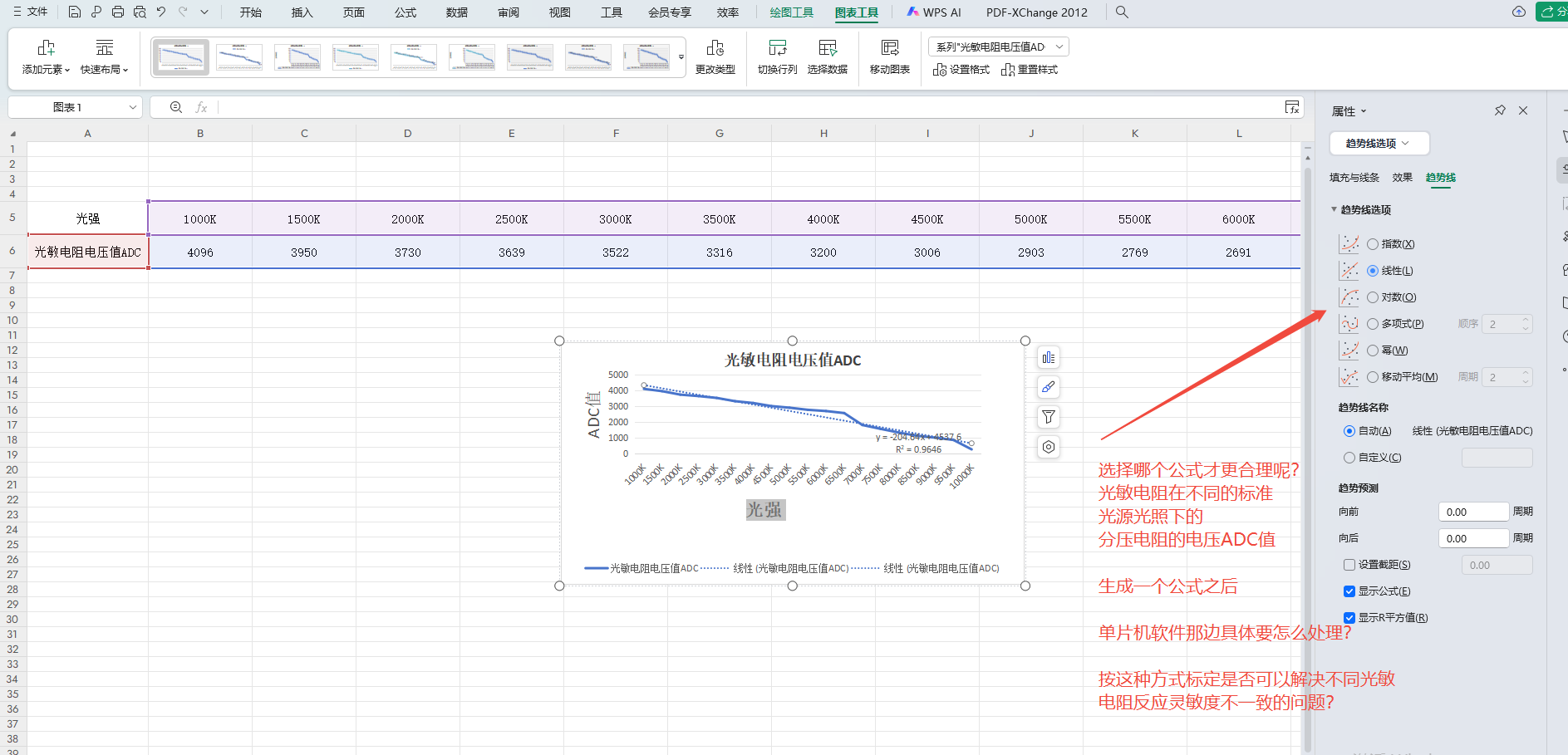Click Add Element (添加元素) chart tool
The image size is (1568, 755).
(x=46, y=56)
